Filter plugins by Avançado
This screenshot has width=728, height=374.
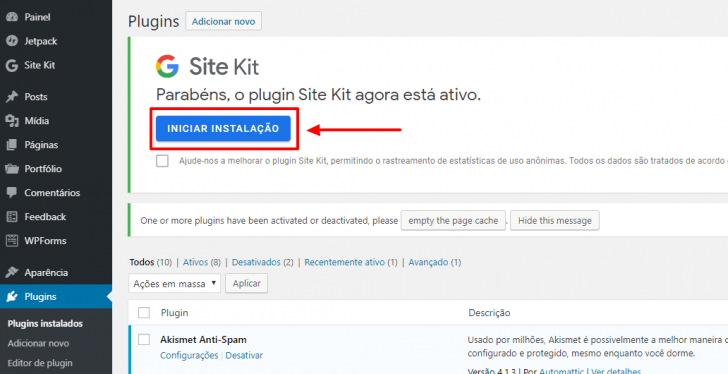428,262
